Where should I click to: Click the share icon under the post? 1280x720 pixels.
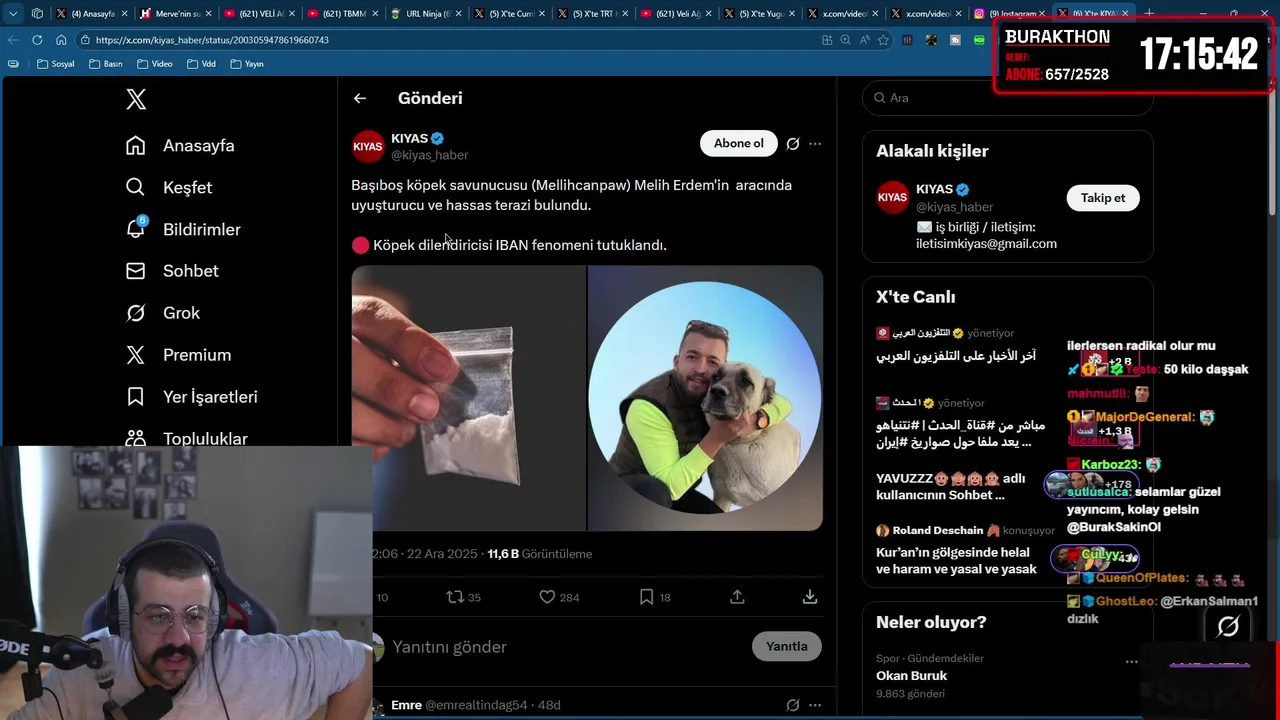click(x=737, y=597)
